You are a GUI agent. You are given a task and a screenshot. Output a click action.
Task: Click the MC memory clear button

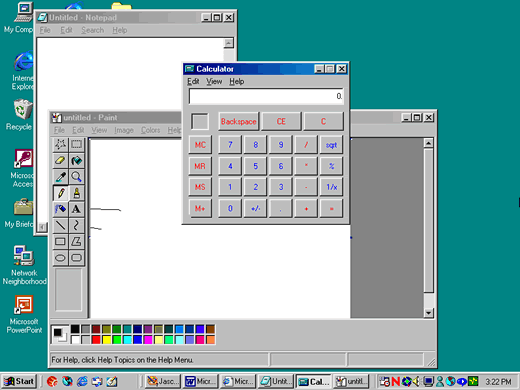tap(200, 145)
